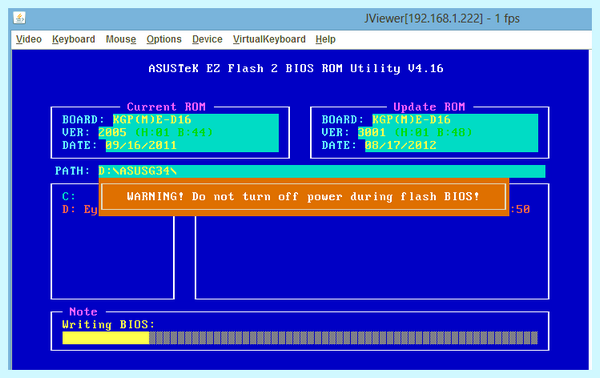
Task: Click Current ROM date 09/16/2011
Action: point(141,145)
